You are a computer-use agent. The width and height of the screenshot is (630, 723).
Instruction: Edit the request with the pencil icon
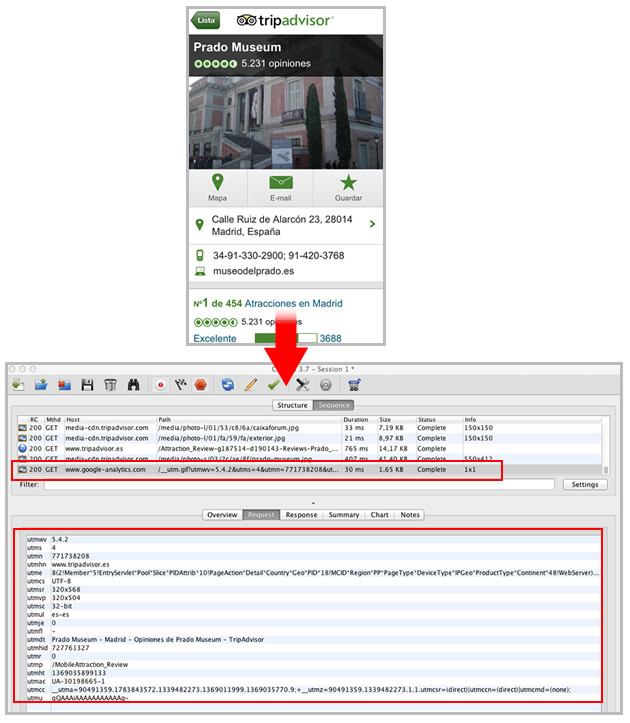coord(250,385)
